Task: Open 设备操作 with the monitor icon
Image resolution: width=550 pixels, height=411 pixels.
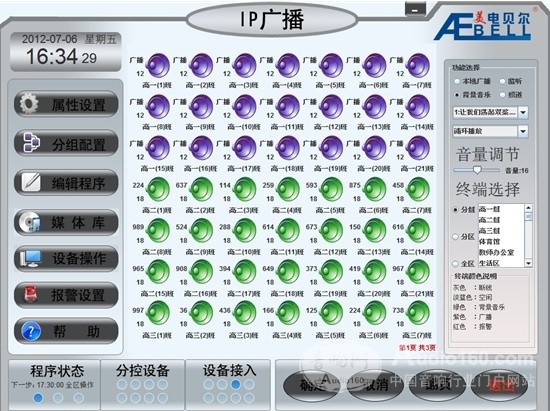Action: tap(66, 259)
